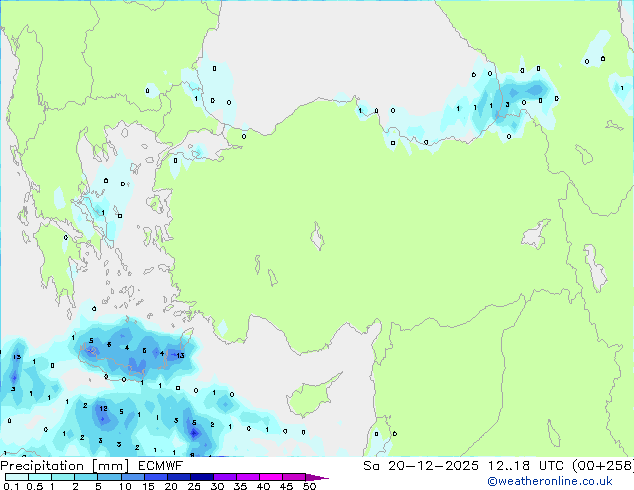Click the "40" legend scale label

263,486
